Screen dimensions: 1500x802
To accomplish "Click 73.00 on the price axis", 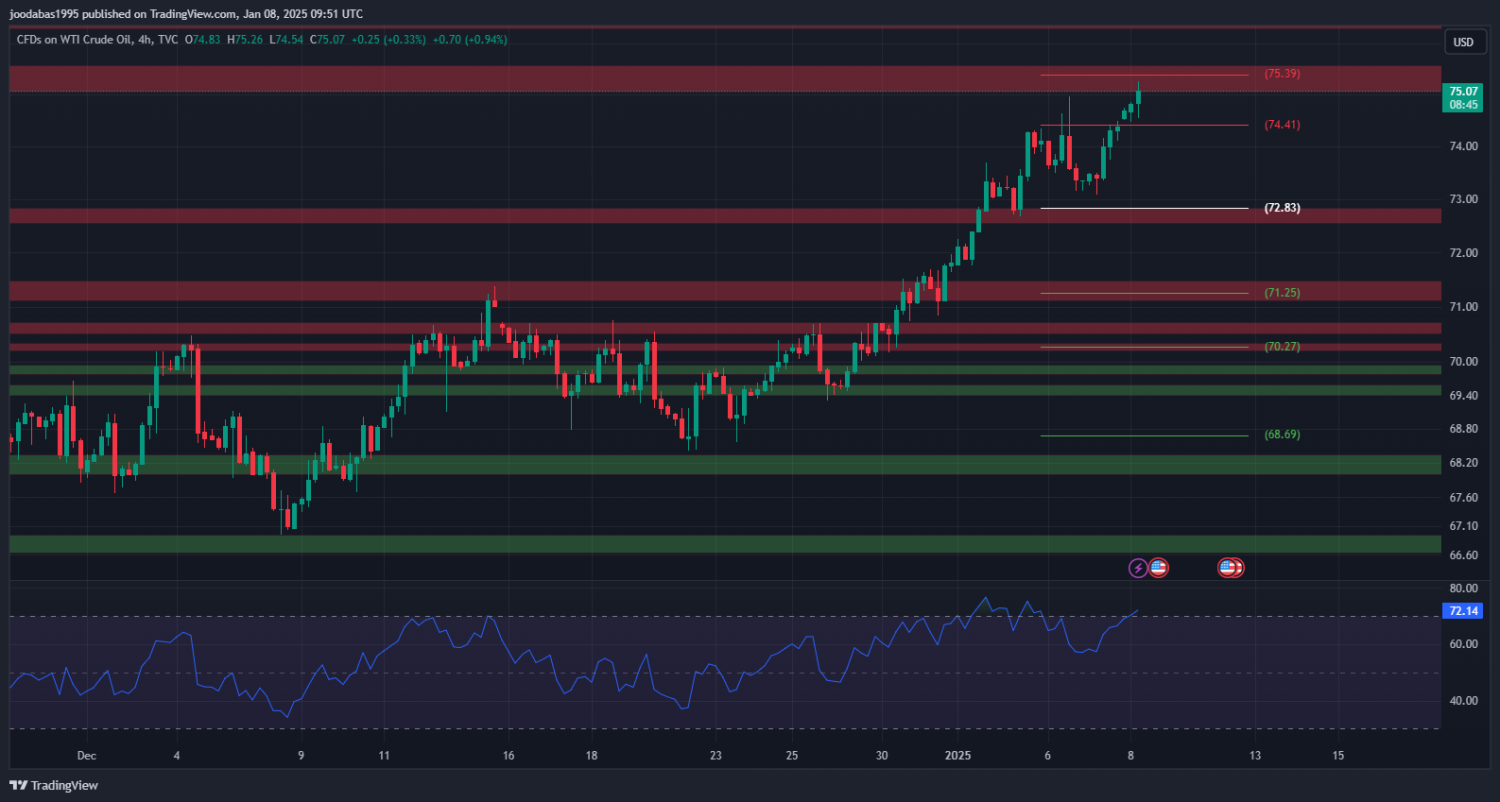I will pos(1463,199).
